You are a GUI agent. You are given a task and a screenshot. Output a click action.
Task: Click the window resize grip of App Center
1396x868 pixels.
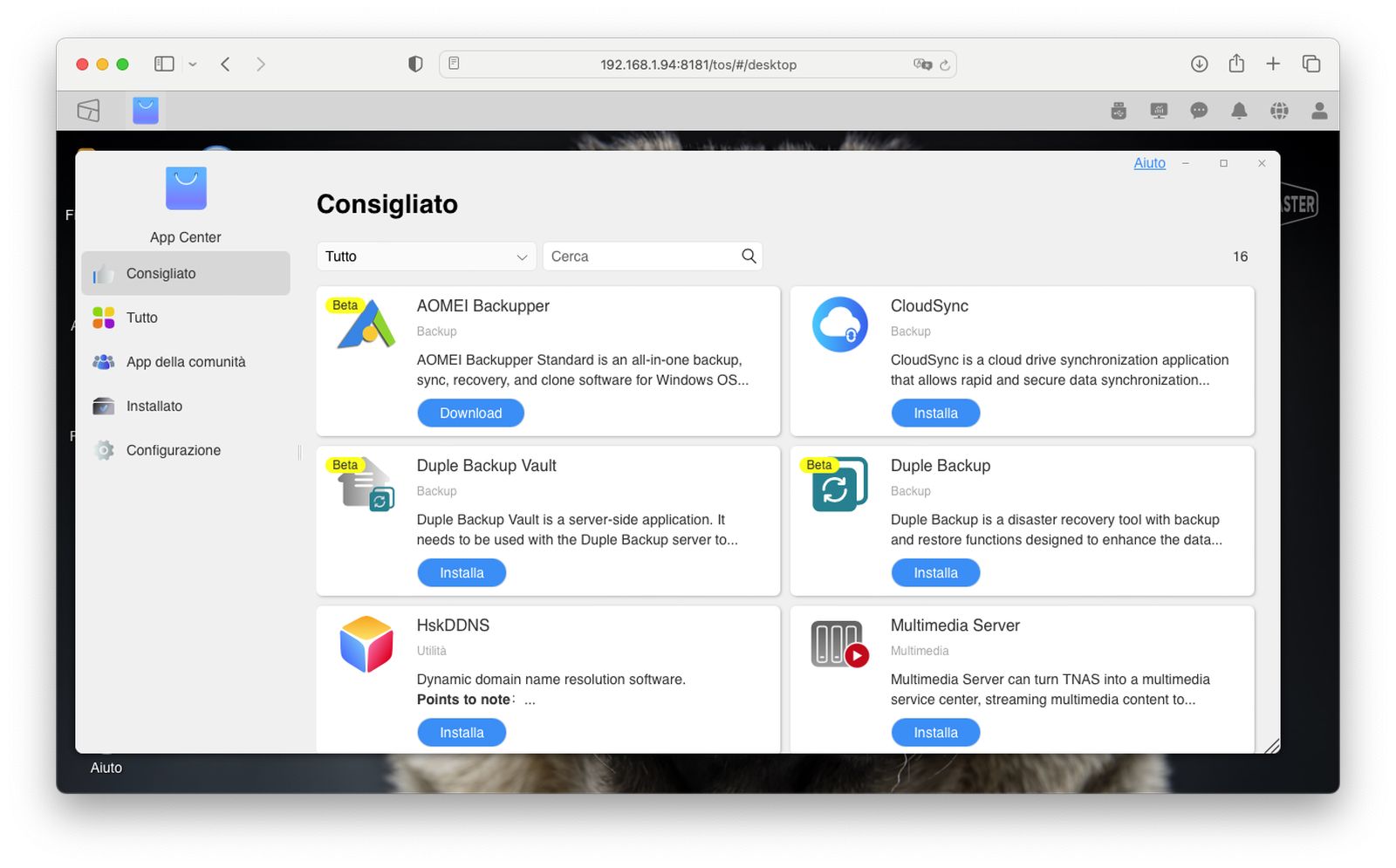tap(1272, 745)
